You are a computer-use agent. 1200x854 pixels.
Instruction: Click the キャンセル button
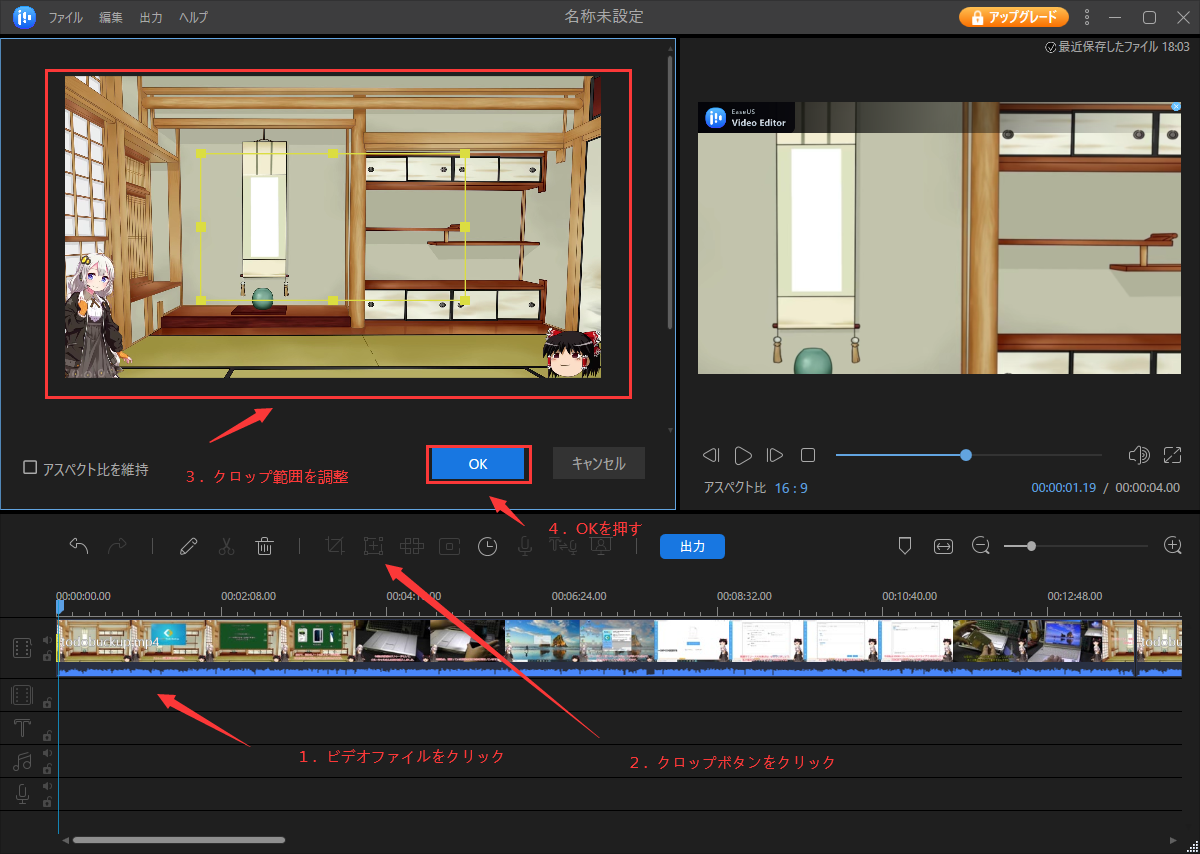(x=598, y=464)
